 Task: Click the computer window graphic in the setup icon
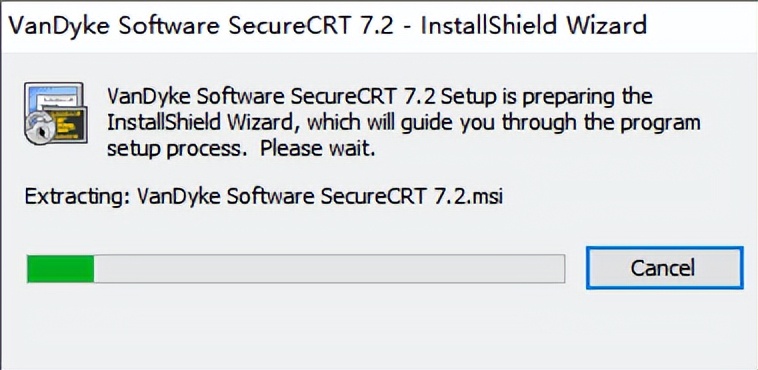point(53,98)
